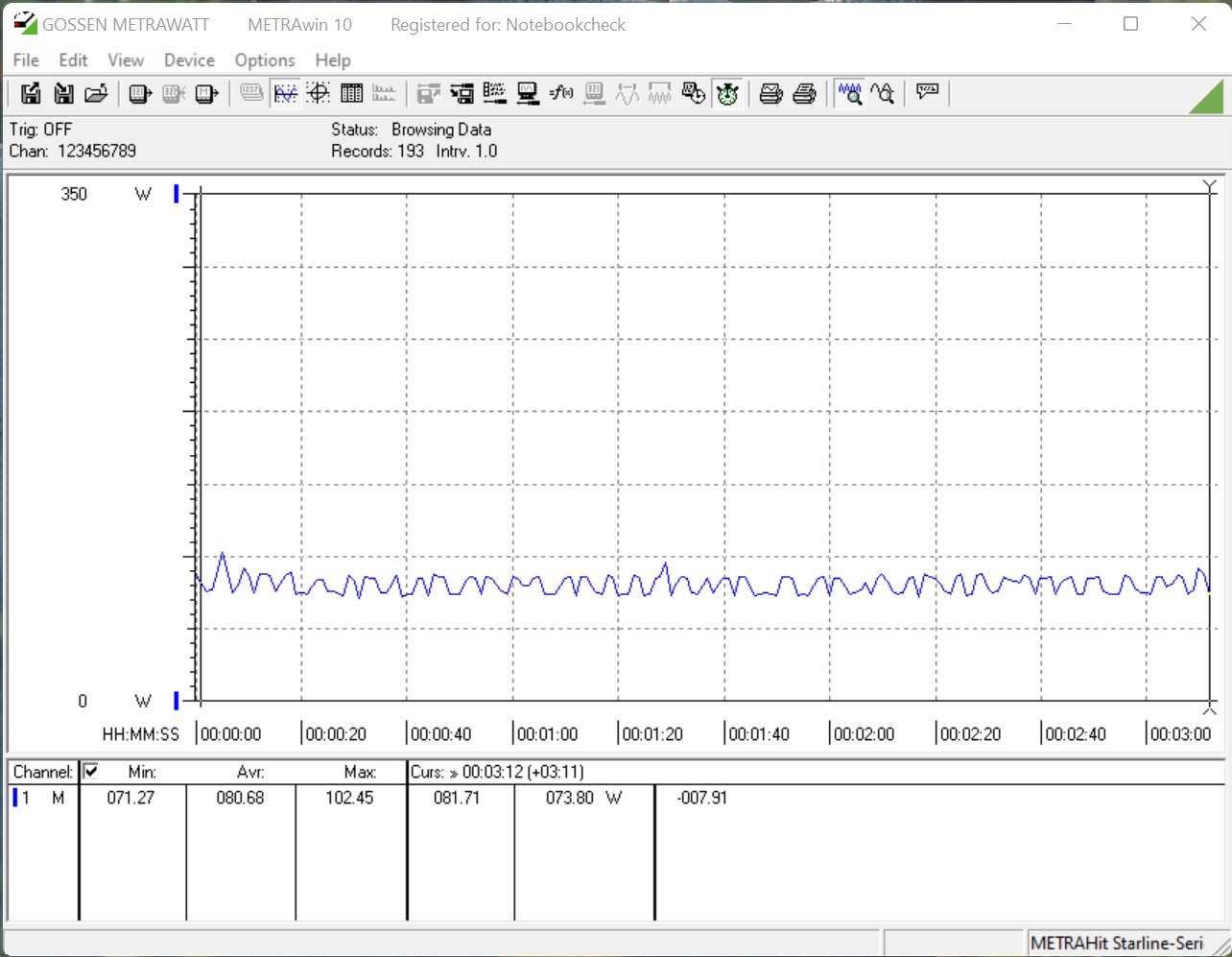Open the Help menu
The image size is (1232, 957).
tap(333, 60)
